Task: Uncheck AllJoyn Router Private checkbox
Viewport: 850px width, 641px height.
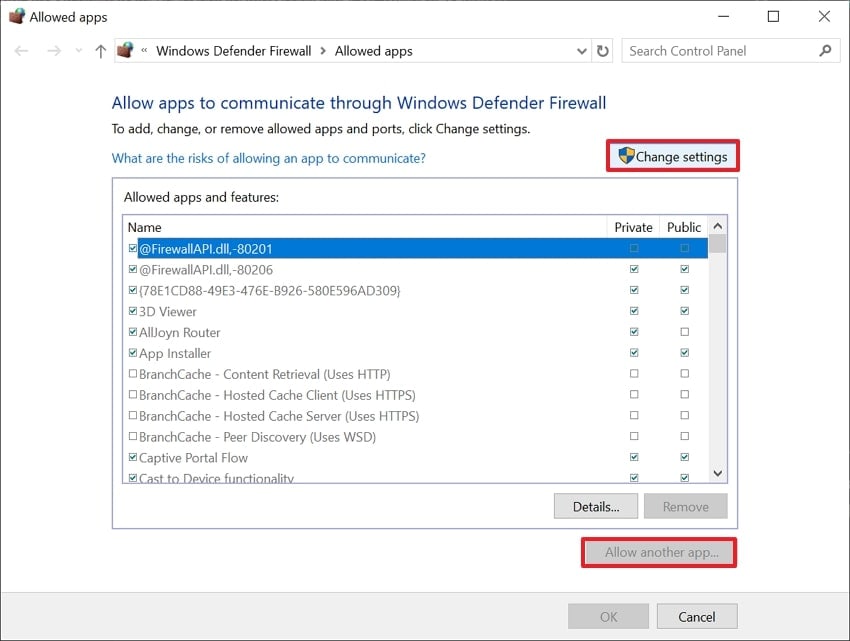Action: click(x=634, y=332)
